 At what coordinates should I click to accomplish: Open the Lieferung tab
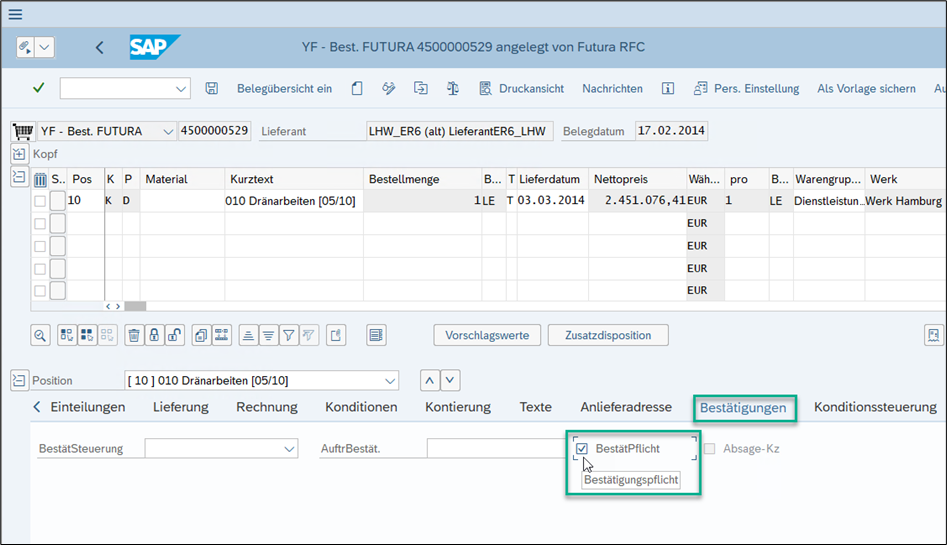click(x=180, y=407)
